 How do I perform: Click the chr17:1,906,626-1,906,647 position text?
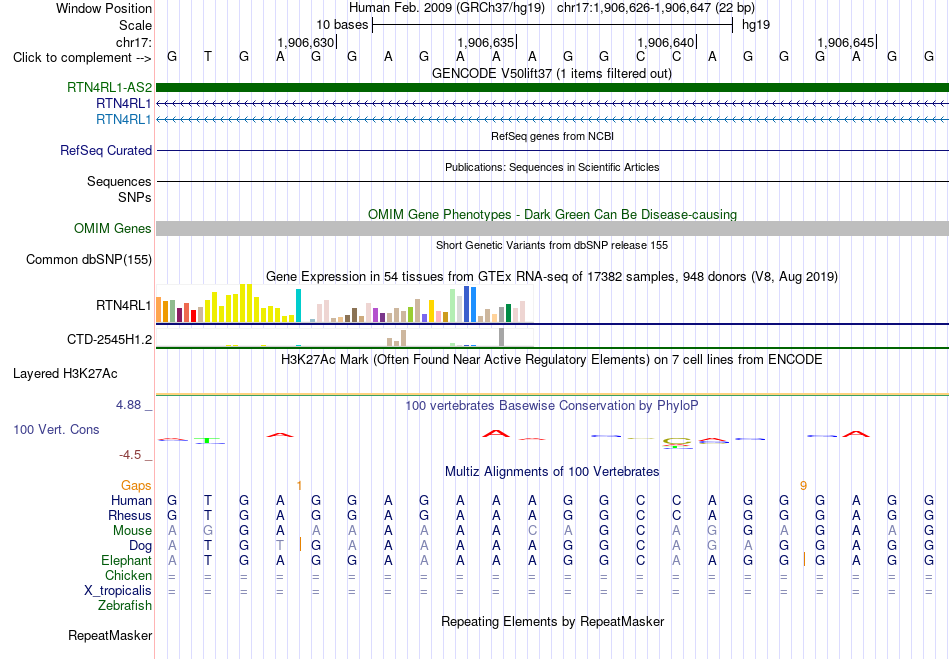(x=656, y=8)
